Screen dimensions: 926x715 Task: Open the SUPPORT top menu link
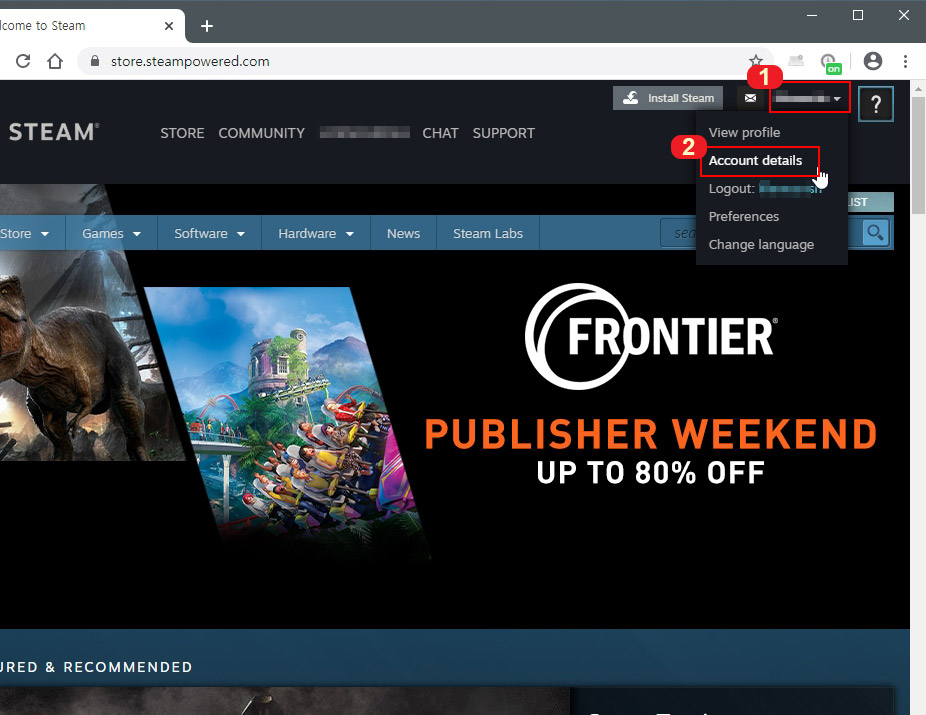[x=503, y=133]
